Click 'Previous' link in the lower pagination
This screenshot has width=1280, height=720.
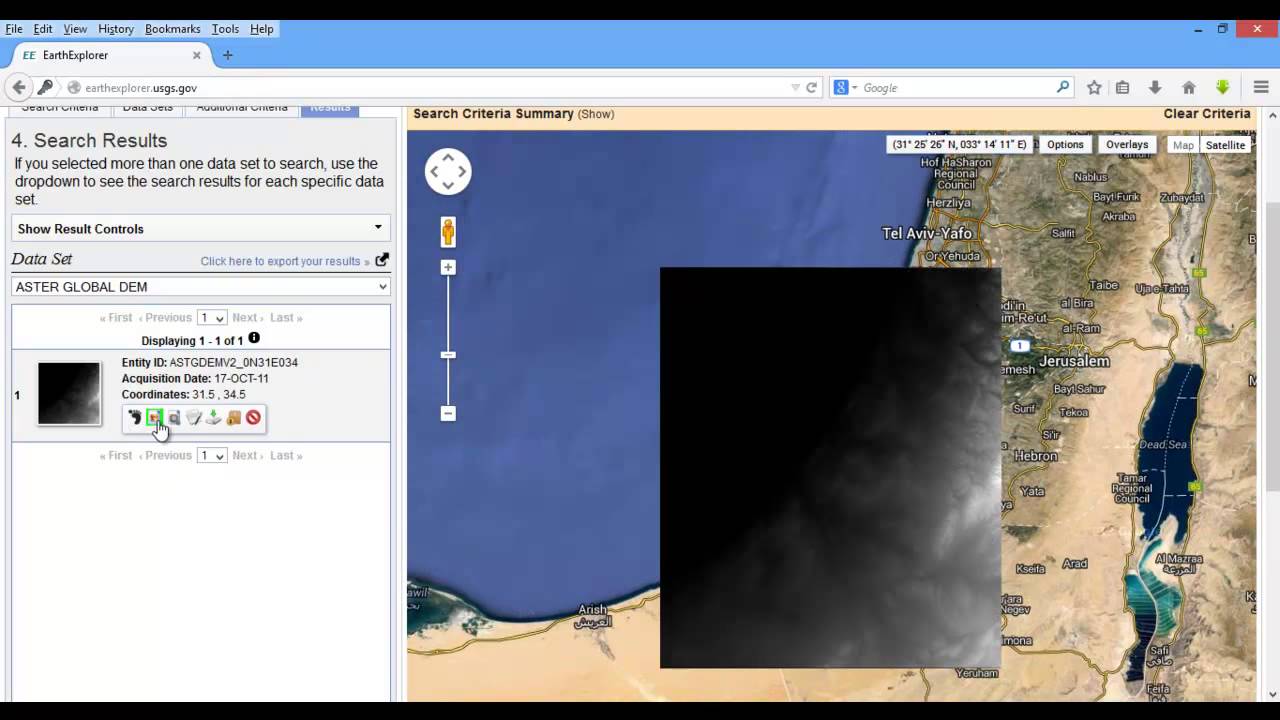[x=165, y=456]
